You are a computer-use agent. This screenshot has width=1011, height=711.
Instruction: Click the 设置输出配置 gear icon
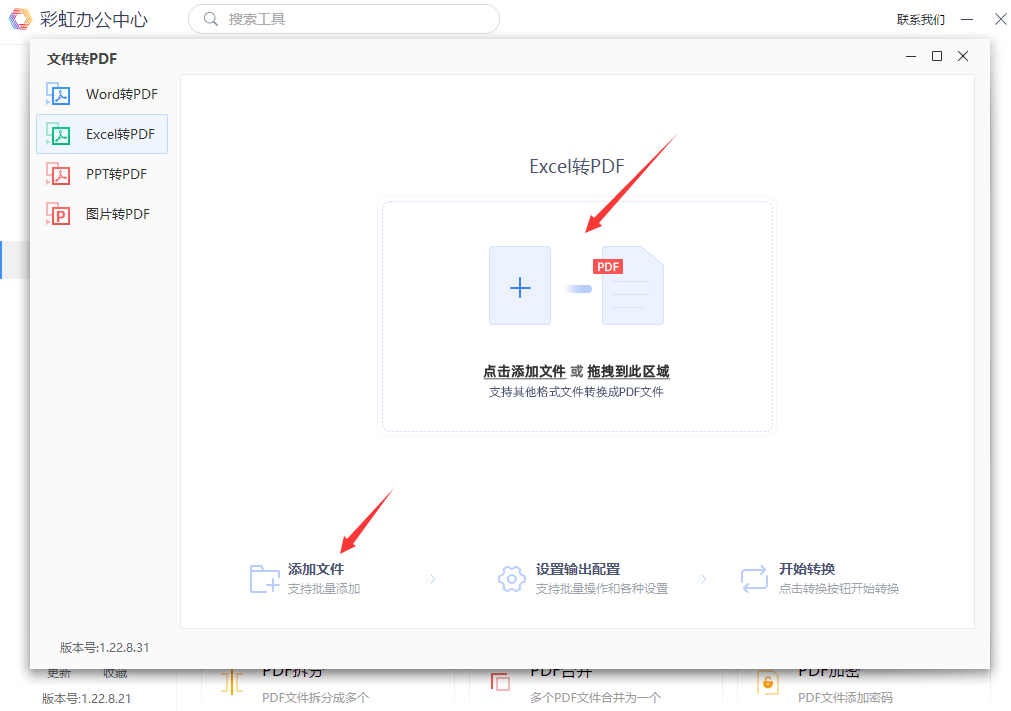tap(511, 578)
